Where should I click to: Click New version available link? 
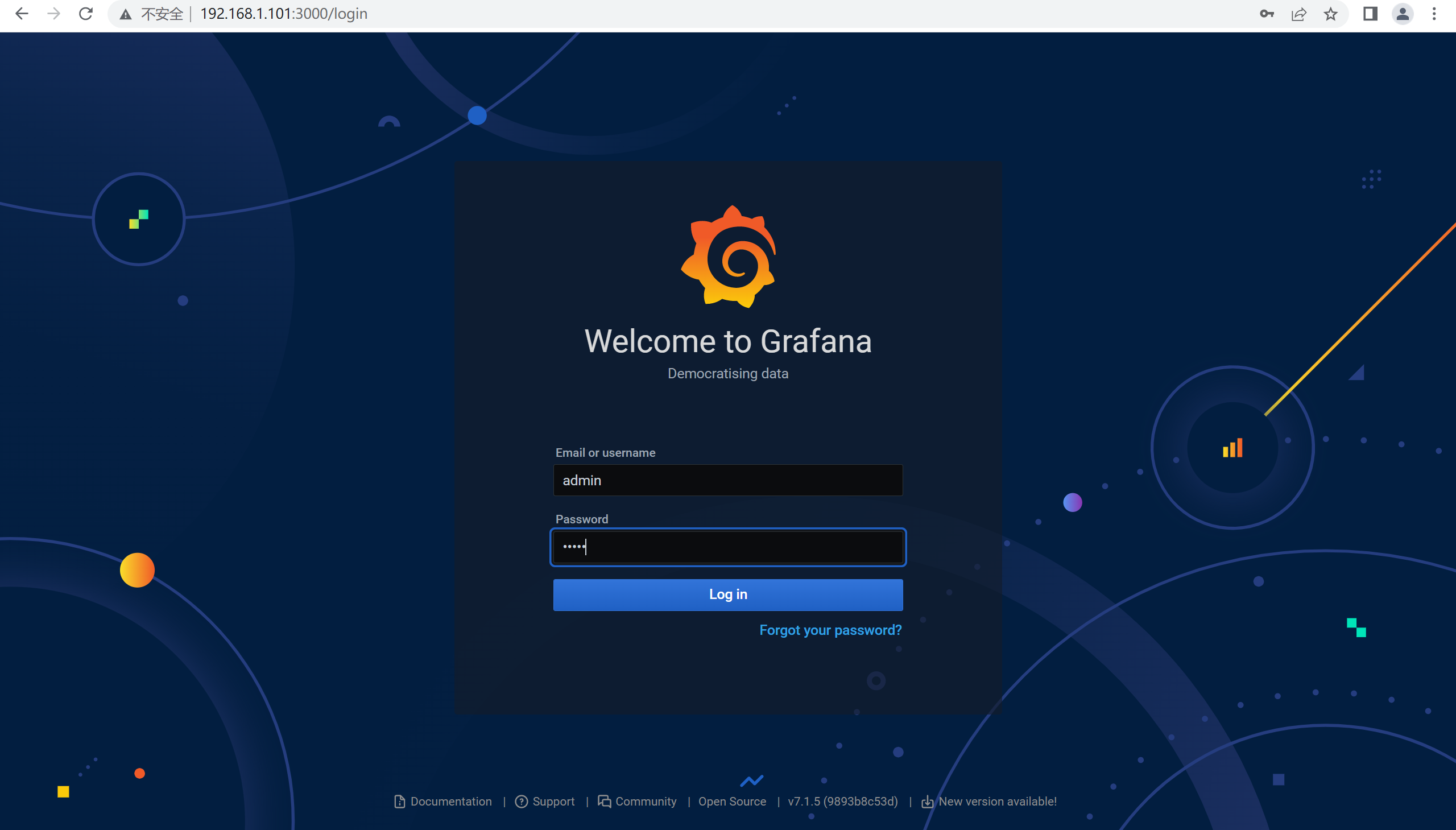click(989, 802)
